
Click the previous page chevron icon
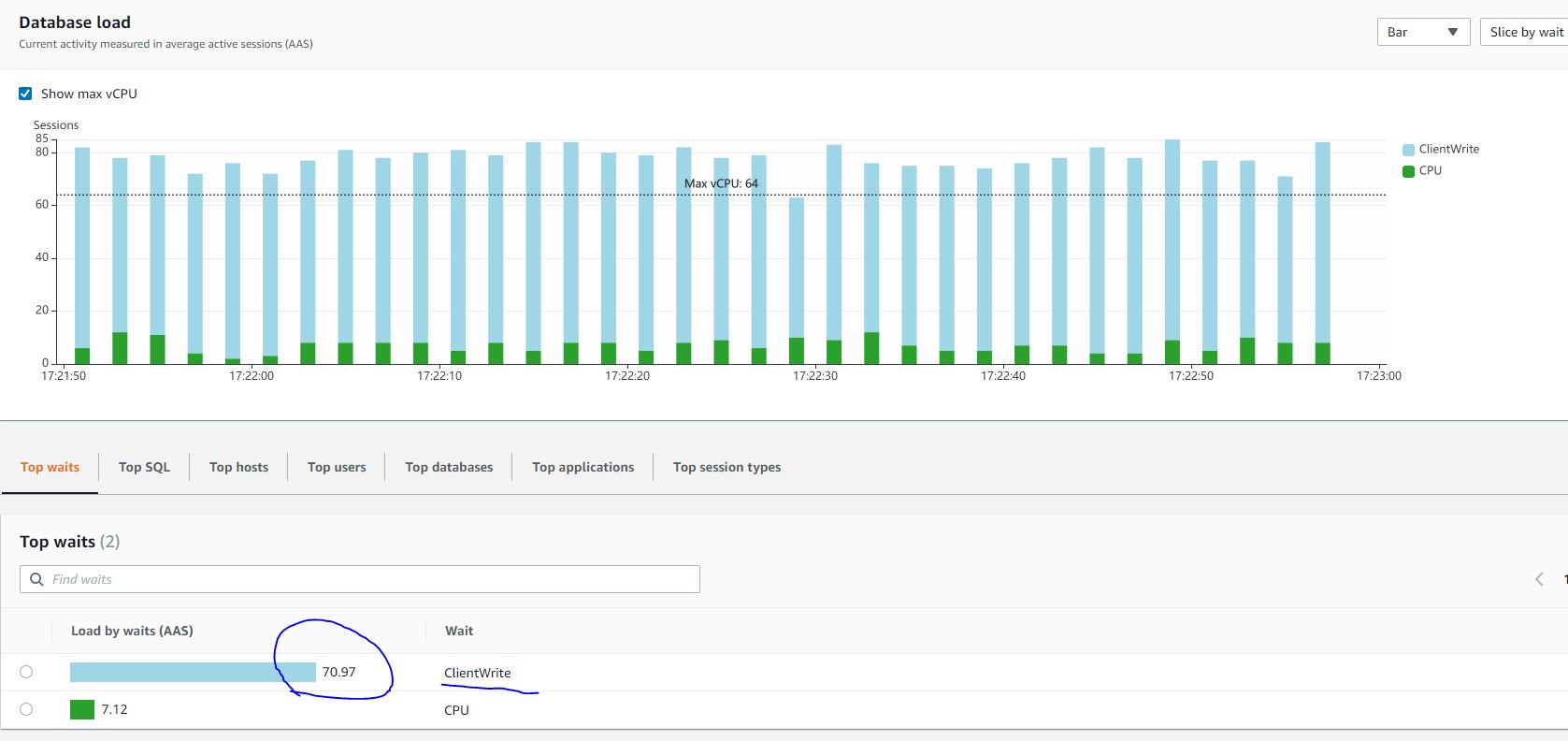click(1539, 579)
